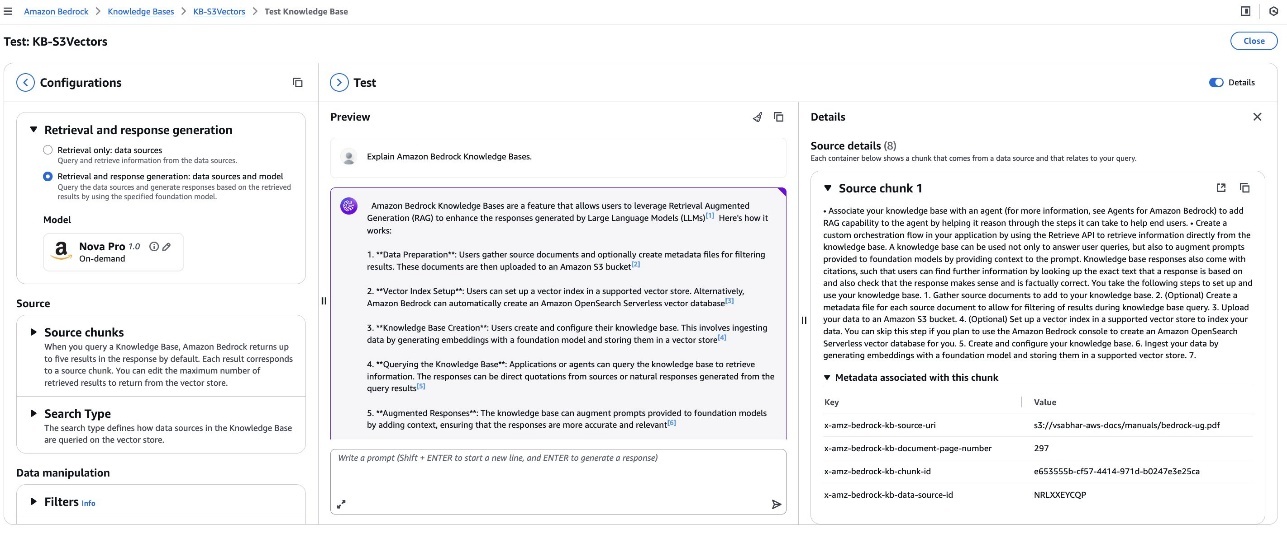Click the Data manipulation section heading
The height and width of the screenshot is (533, 1287).
click(x=63, y=473)
